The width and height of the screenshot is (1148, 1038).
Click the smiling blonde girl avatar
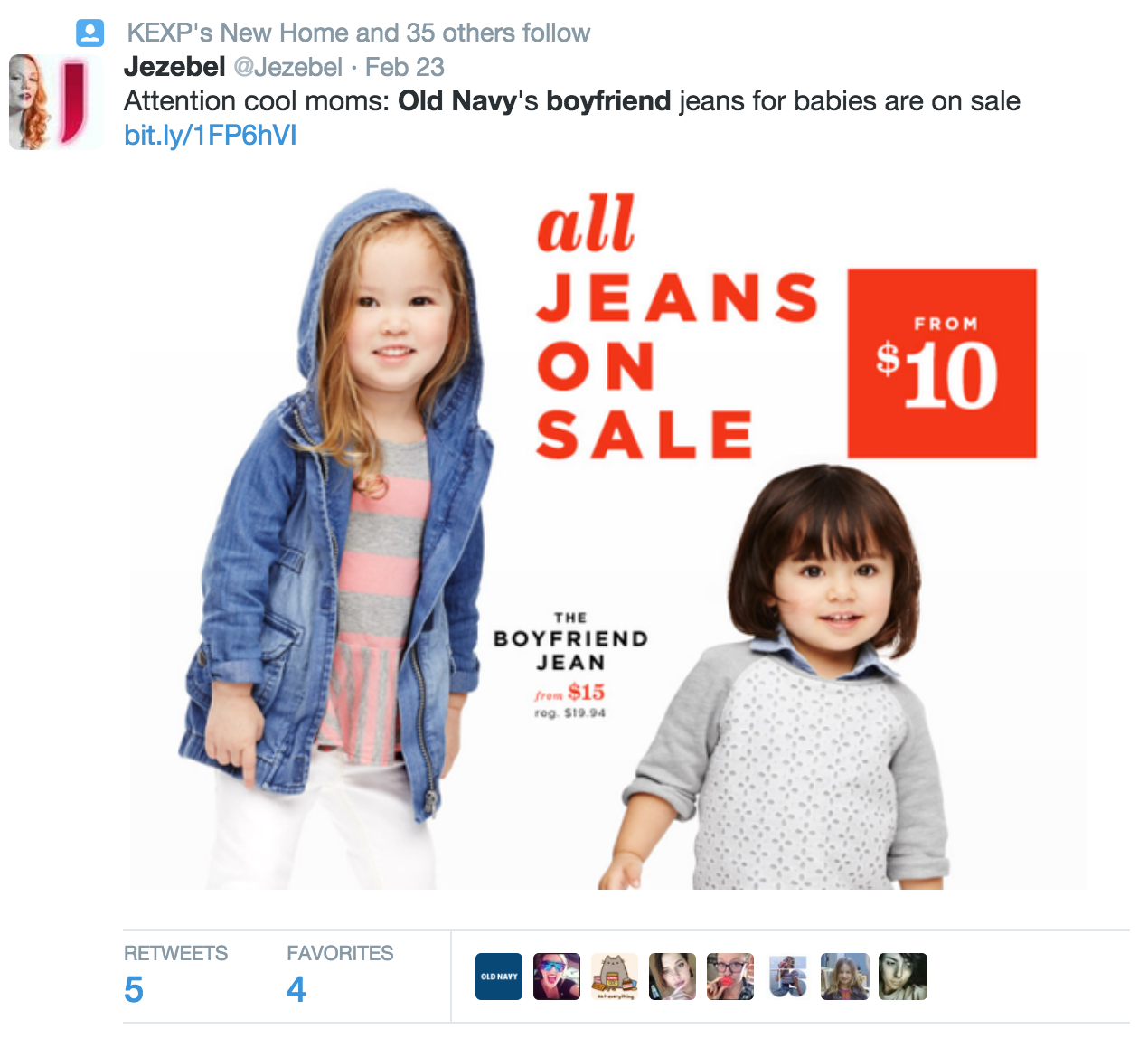pyautogui.click(x=845, y=977)
